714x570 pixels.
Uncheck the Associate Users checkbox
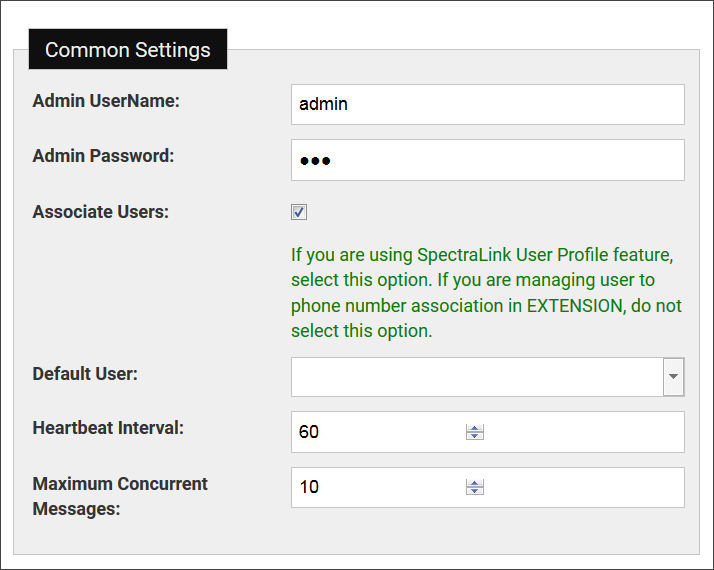point(299,212)
